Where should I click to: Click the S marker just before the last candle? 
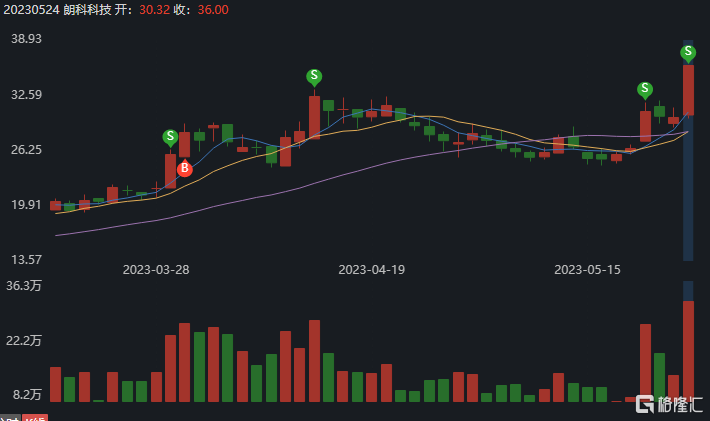click(645, 89)
